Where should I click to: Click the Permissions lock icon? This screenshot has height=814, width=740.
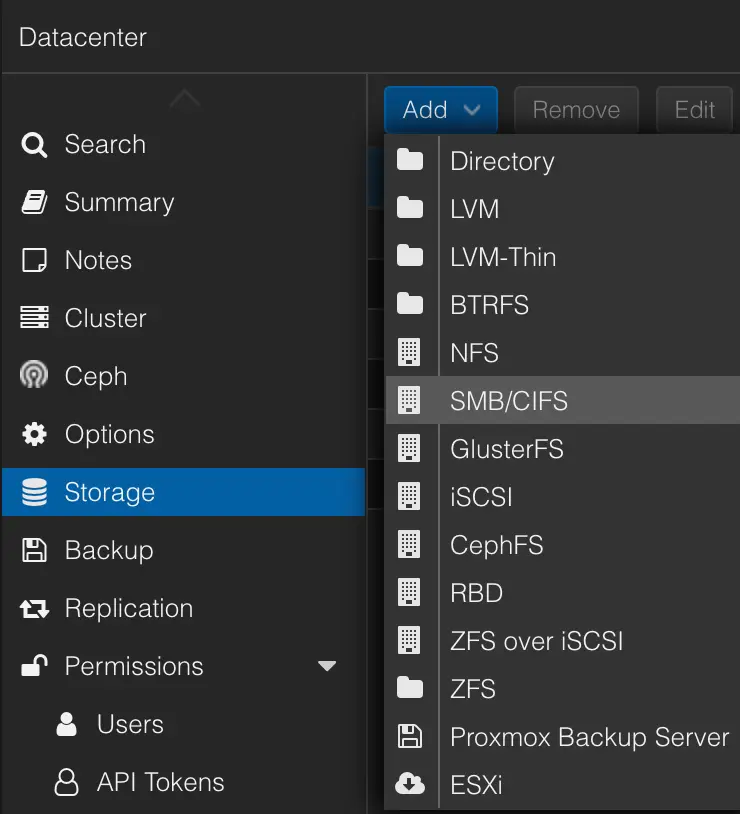click(x=33, y=666)
